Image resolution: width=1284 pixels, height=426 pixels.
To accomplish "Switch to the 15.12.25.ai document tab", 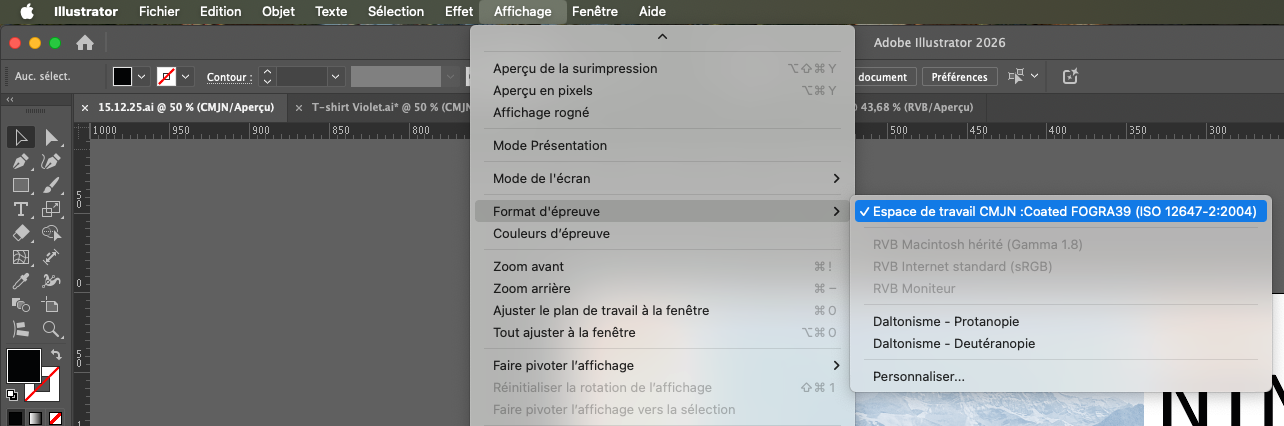I will point(178,107).
